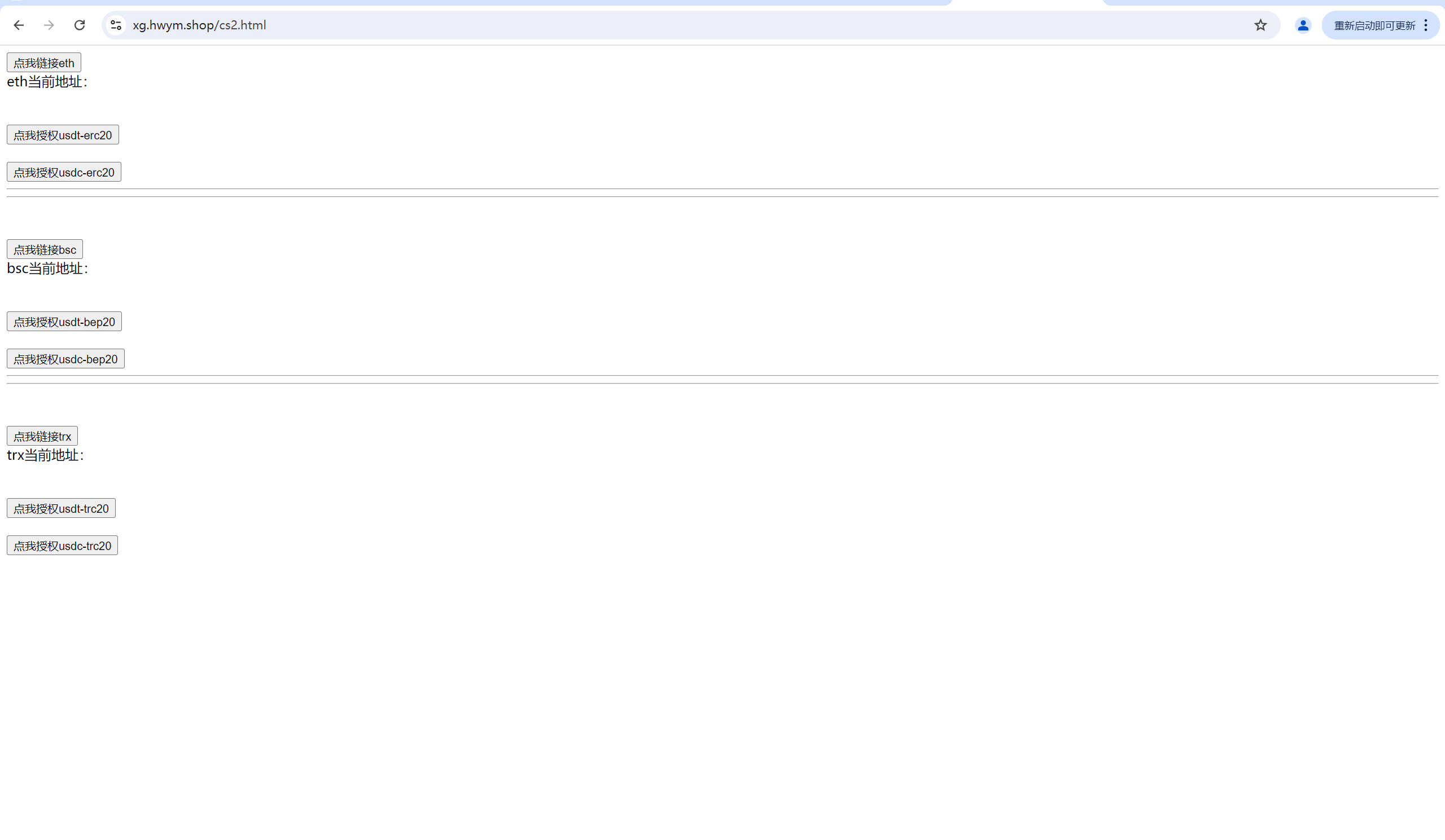Click the 点我链接trx button
Screen dimensions: 1445x840
click(42, 436)
